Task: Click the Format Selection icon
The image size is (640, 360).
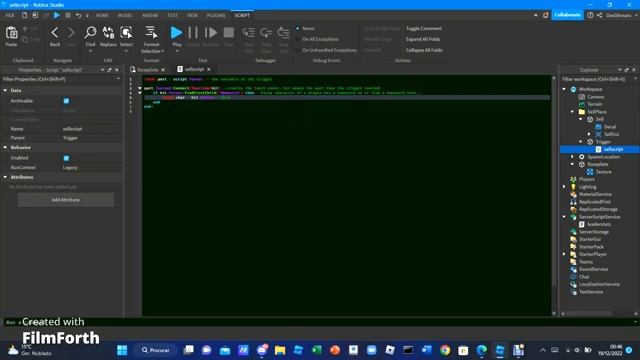Action: coord(151,32)
